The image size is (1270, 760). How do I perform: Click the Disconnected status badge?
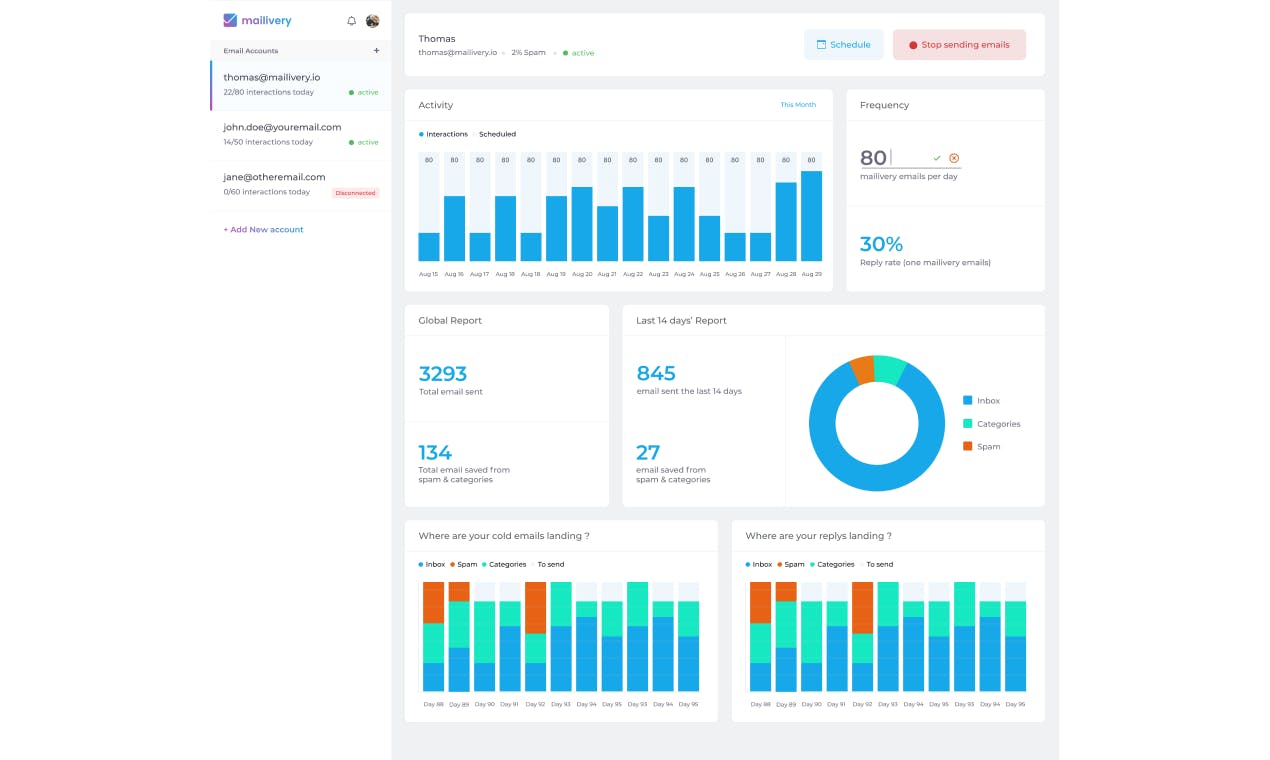[x=356, y=193]
